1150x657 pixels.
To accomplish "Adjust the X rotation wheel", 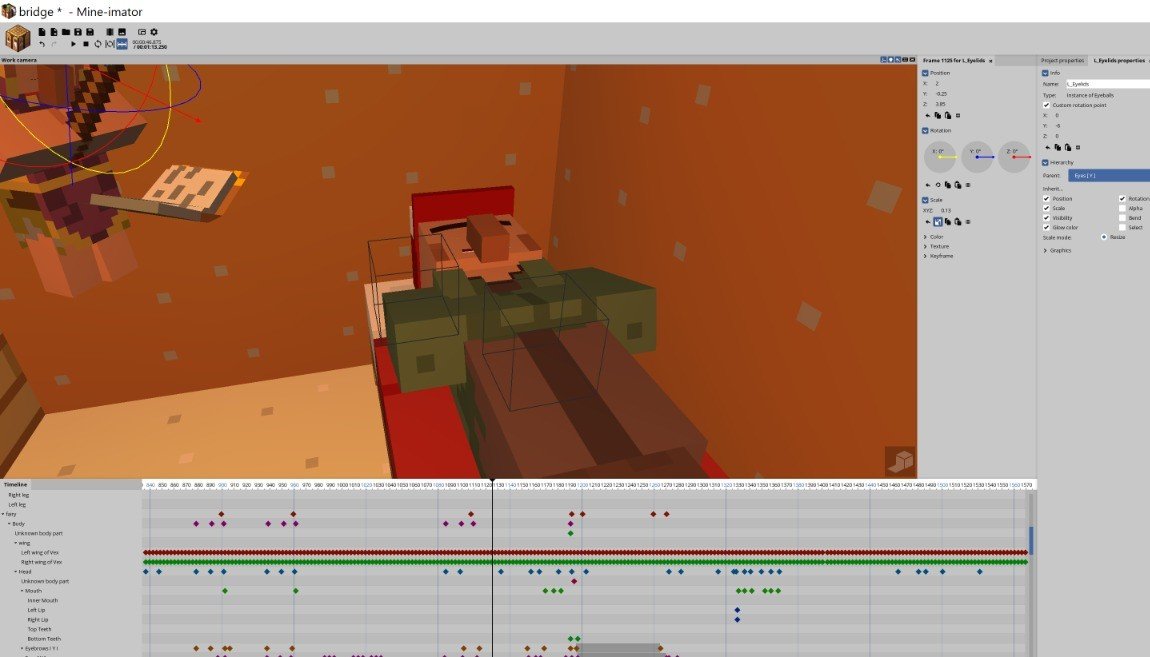I will (x=940, y=157).
